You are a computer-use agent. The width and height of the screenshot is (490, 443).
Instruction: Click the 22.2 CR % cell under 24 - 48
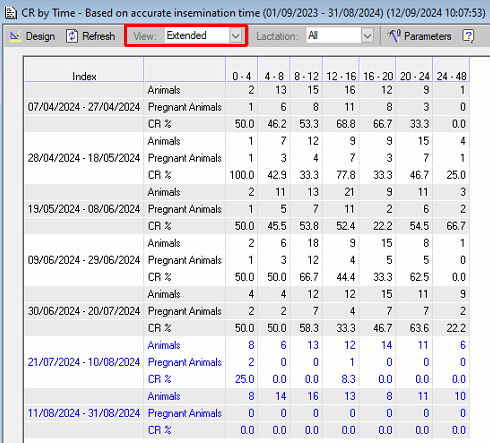tap(451, 328)
